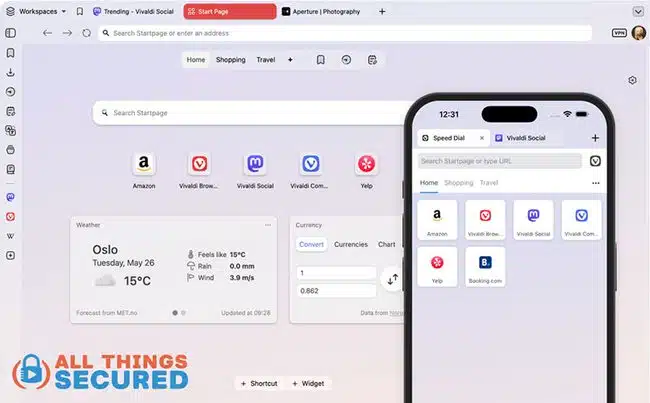Switch to Currencies tab in Currency widget
The width and height of the screenshot is (650, 403).
[351, 244]
